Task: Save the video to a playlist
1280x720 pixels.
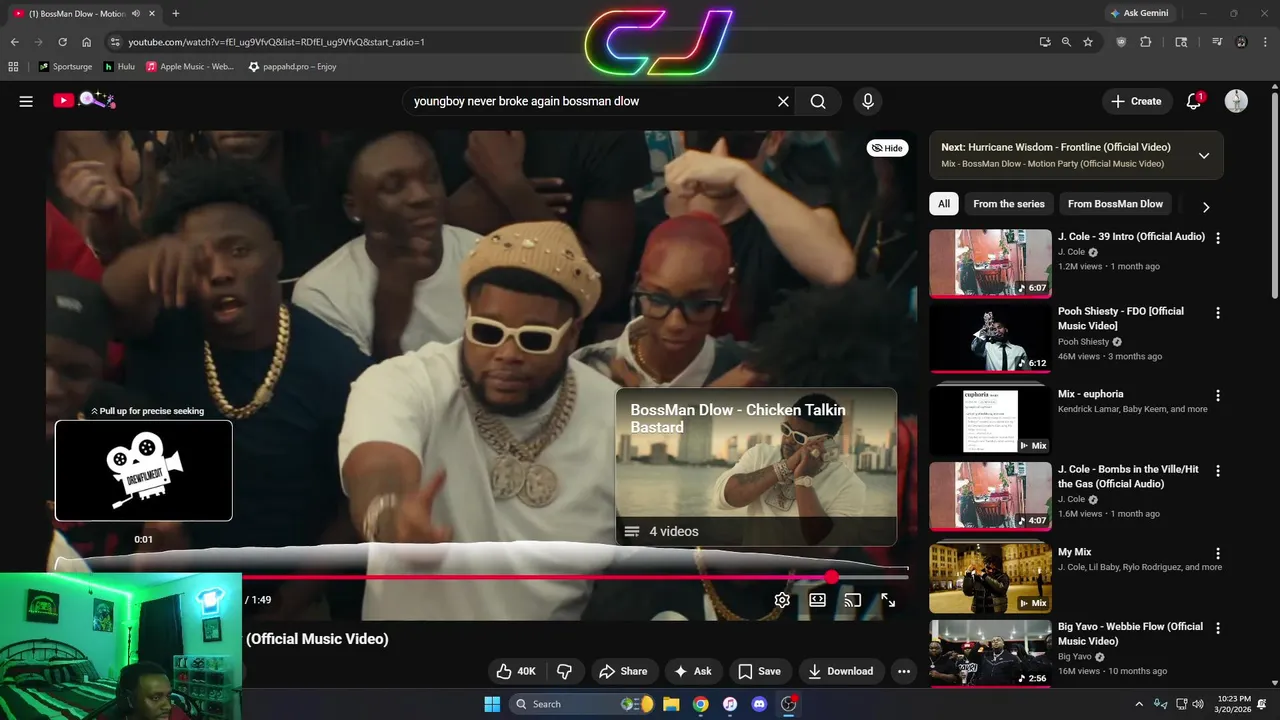Action: pos(760,671)
